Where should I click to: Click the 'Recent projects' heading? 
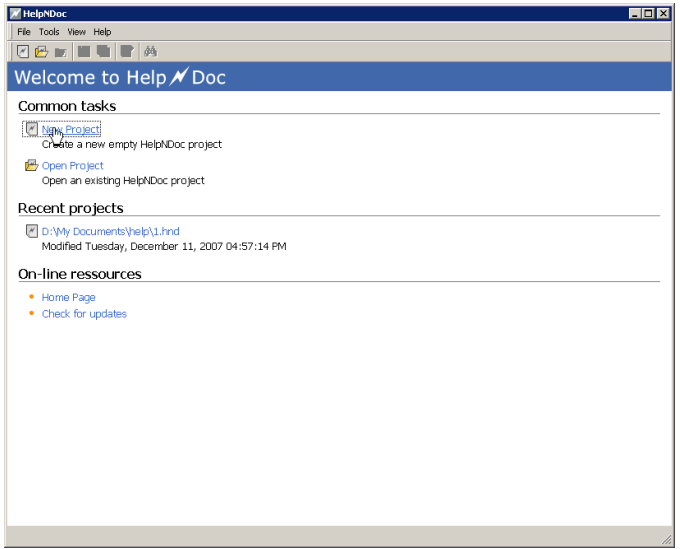pyautogui.click(x=71, y=209)
